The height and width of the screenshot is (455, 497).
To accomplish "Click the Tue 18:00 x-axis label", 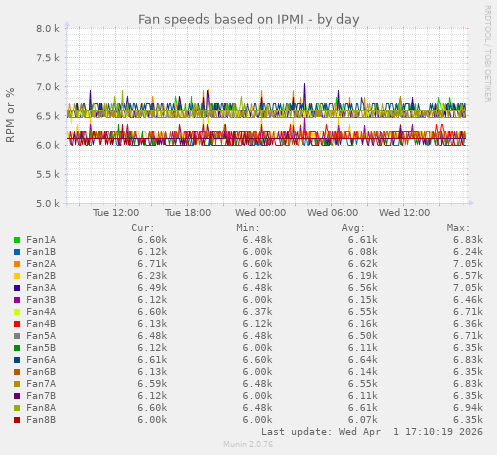I will tap(188, 213).
